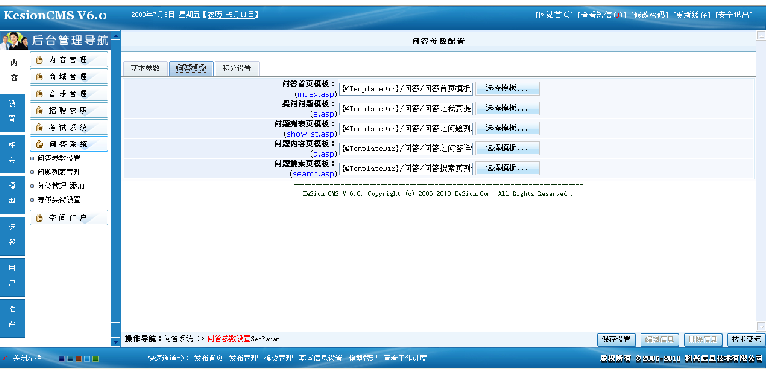Click the content scrollbar up arrow at top right

click(761, 35)
